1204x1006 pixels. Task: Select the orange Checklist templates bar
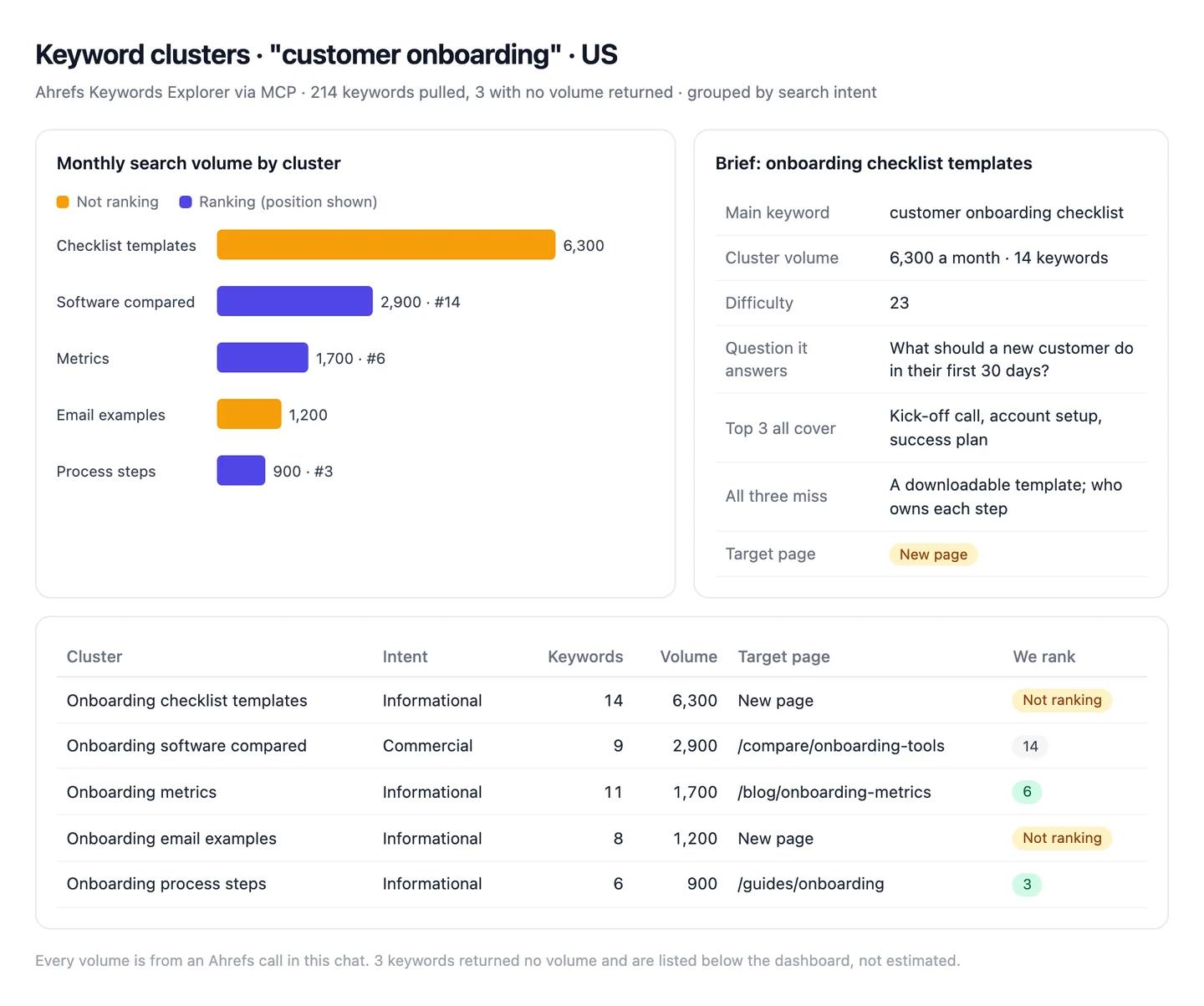386,245
